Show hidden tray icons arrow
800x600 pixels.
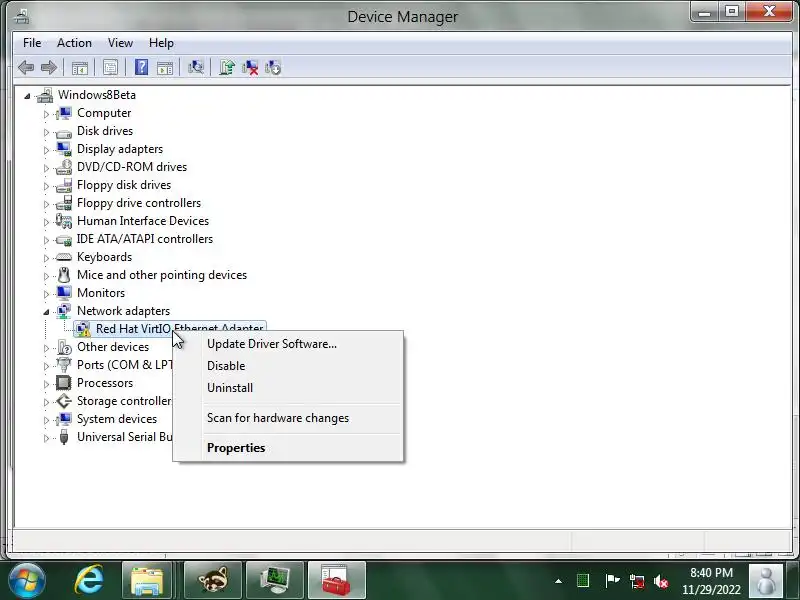click(559, 581)
